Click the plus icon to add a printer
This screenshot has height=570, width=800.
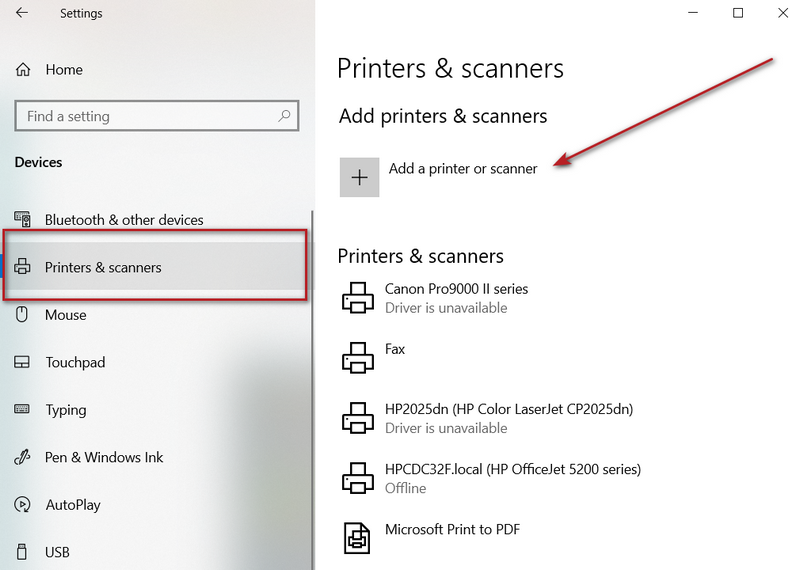(359, 177)
